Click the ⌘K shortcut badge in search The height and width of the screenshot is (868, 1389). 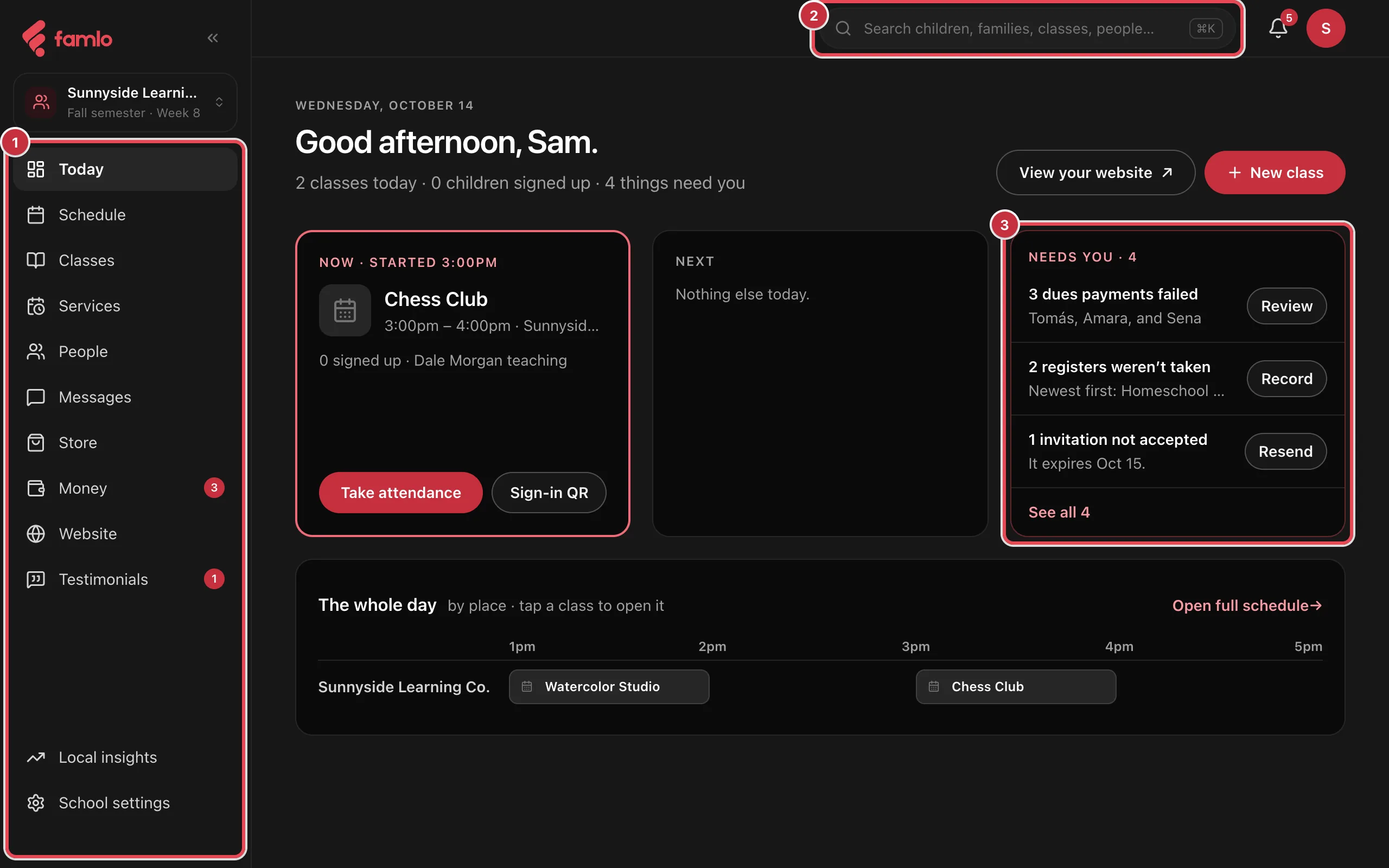1205,28
